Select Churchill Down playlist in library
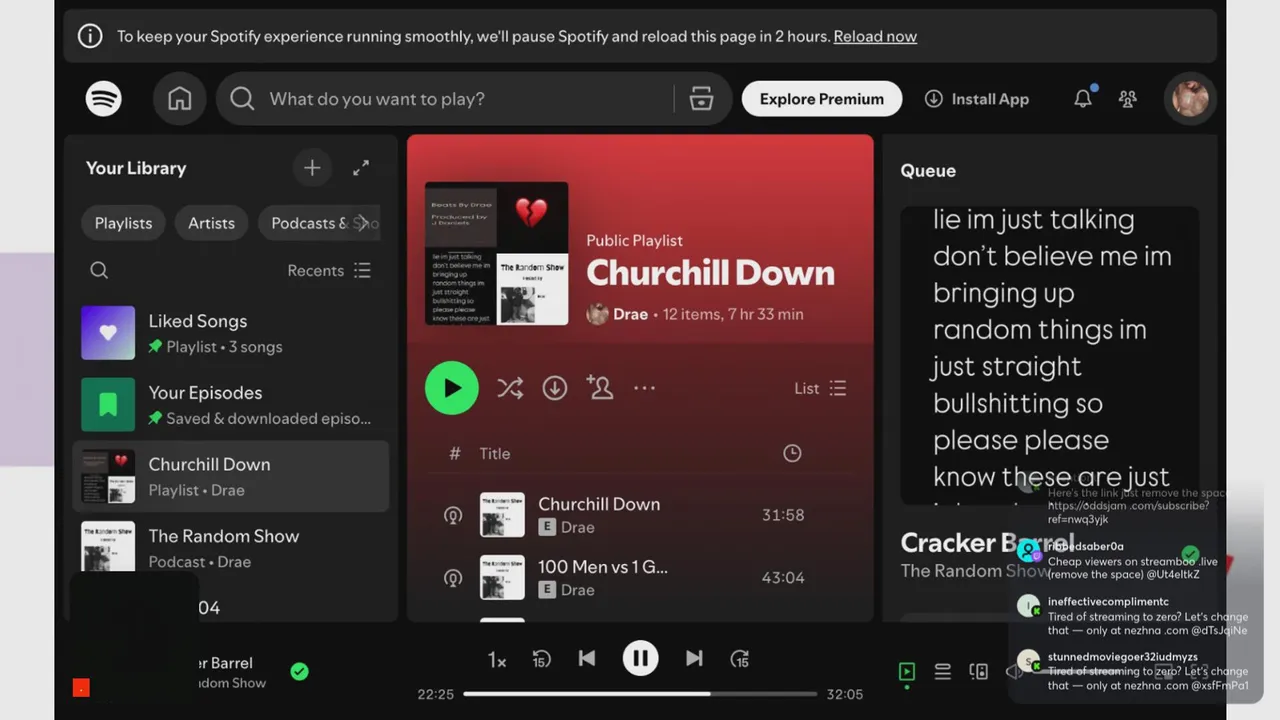 [x=231, y=477]
